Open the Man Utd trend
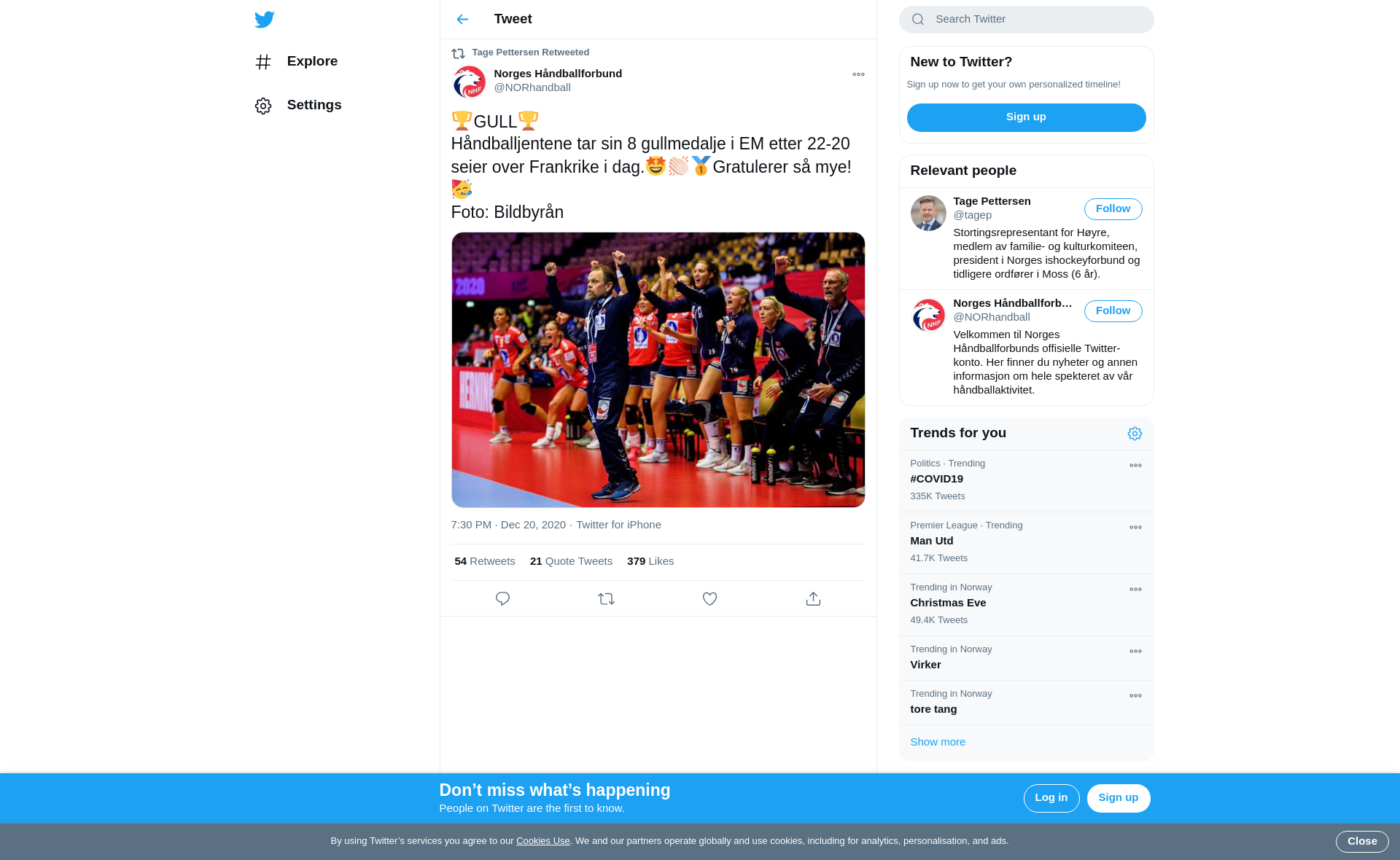 (x=1026, y=543)
